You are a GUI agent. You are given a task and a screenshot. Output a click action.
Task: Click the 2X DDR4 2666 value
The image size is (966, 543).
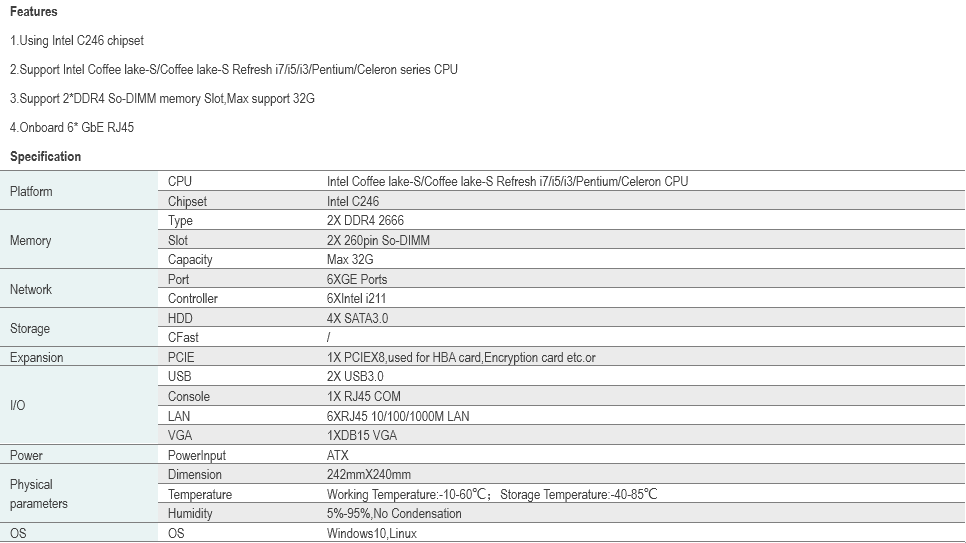tap(365, 221)
